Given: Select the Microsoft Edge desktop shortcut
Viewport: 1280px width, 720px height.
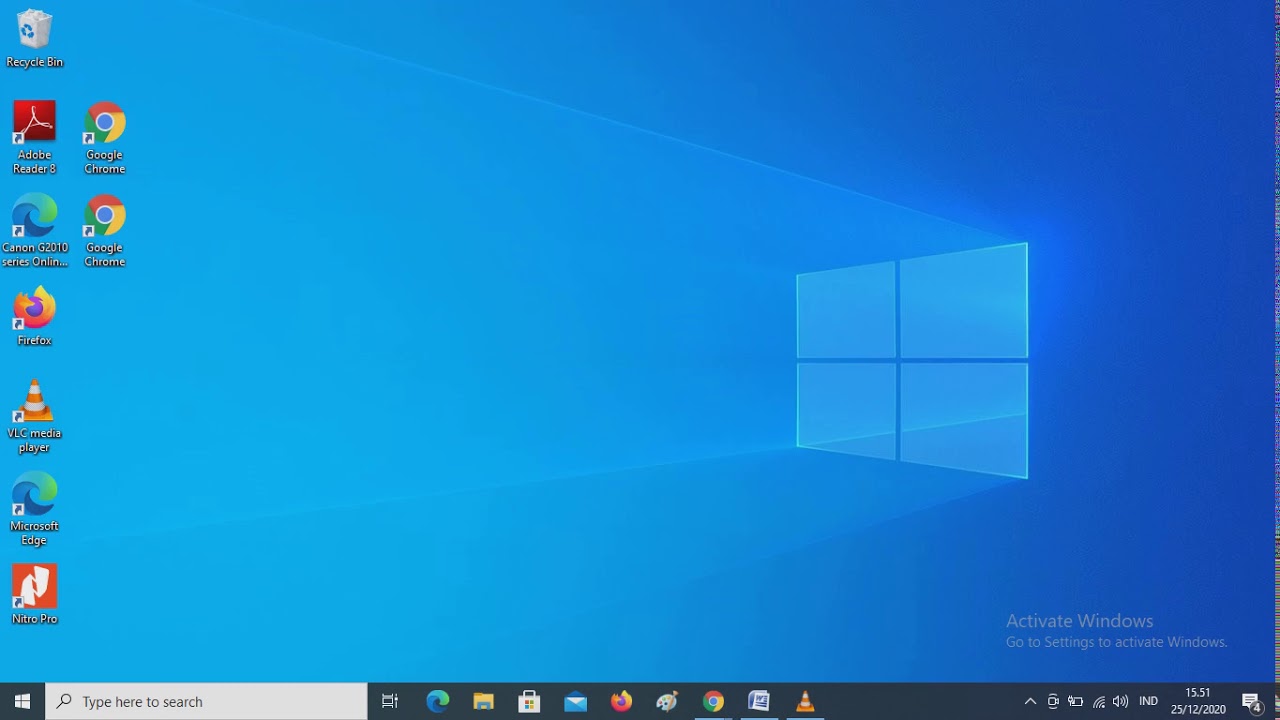Looking at the screenshot, I should (x=34, y=510).
